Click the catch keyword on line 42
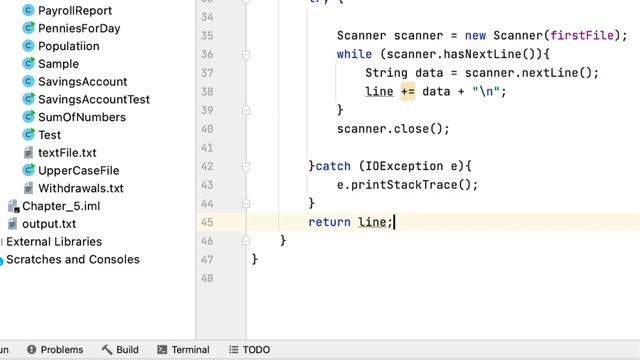 click(x=333, y=166)
